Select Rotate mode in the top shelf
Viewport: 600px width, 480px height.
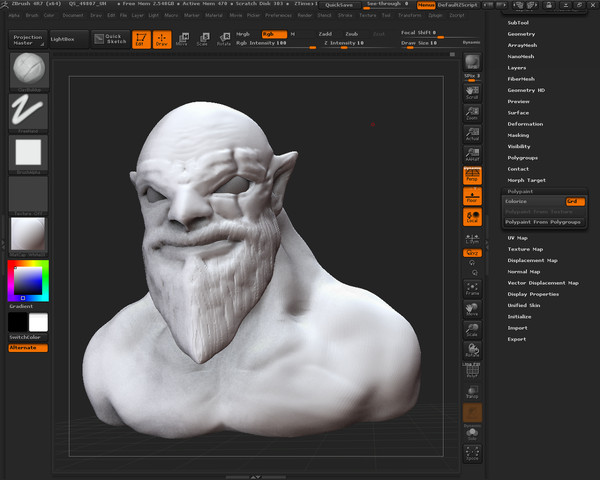[x=224, y=39]
